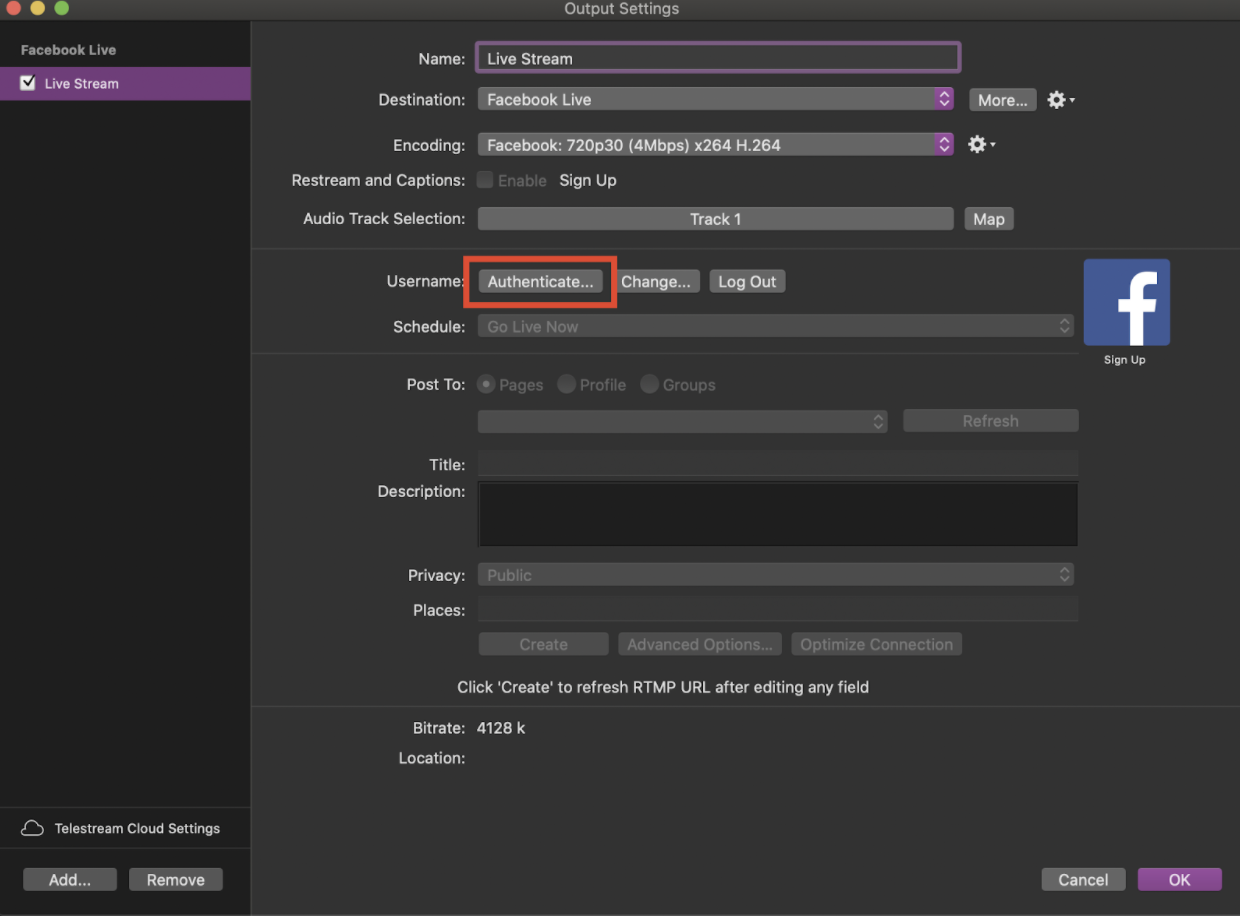Focus the Name input field
The height and width of the screenshot is (918, 1240).
[x=718, y=58]
